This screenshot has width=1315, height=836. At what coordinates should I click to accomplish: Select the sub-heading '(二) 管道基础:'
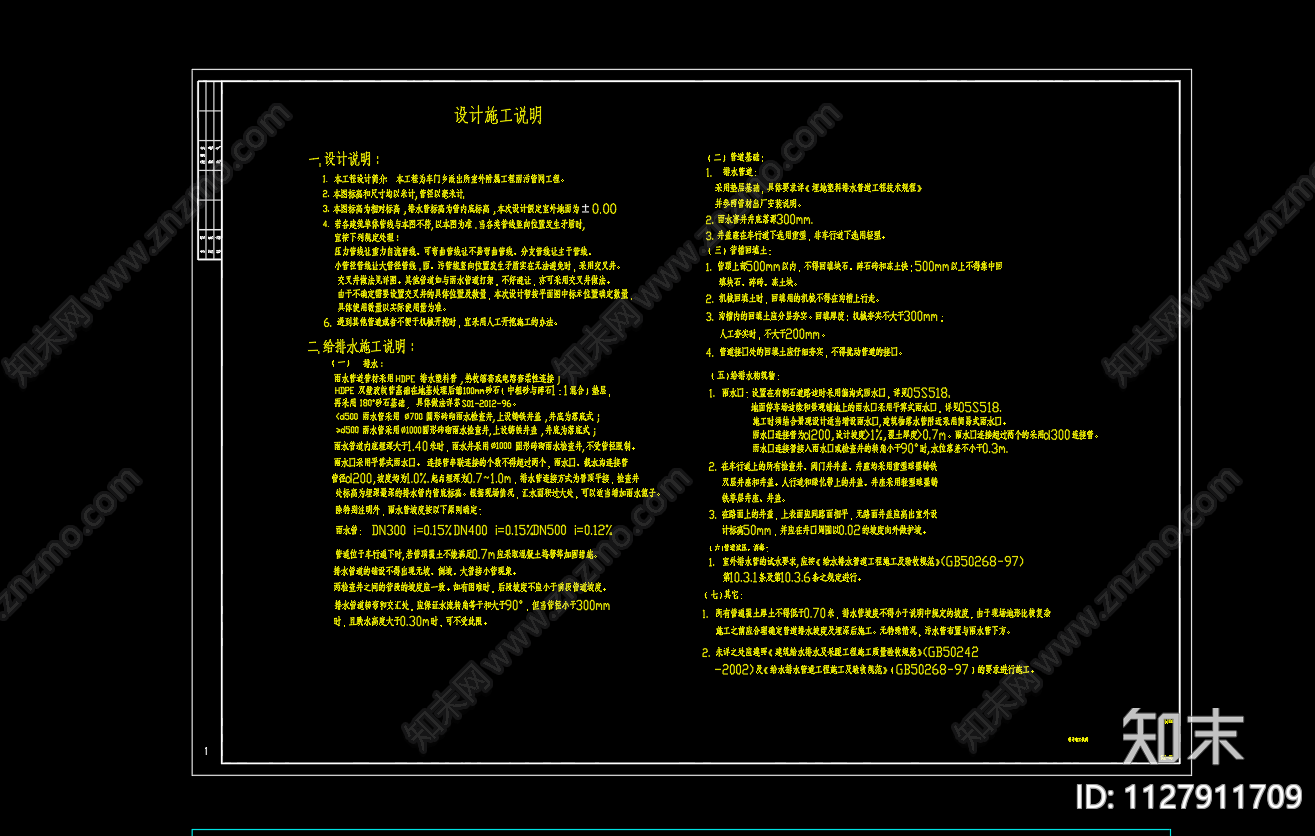(x=735, y=158)
